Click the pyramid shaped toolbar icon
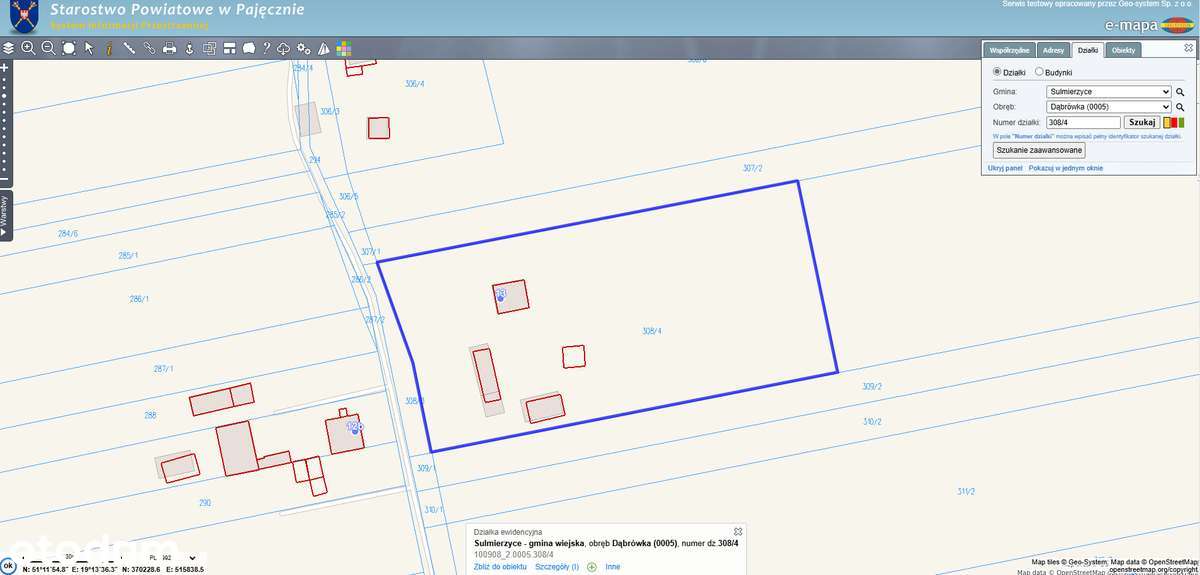Screen dimensions: 1200x575 [x=324, y=48]
